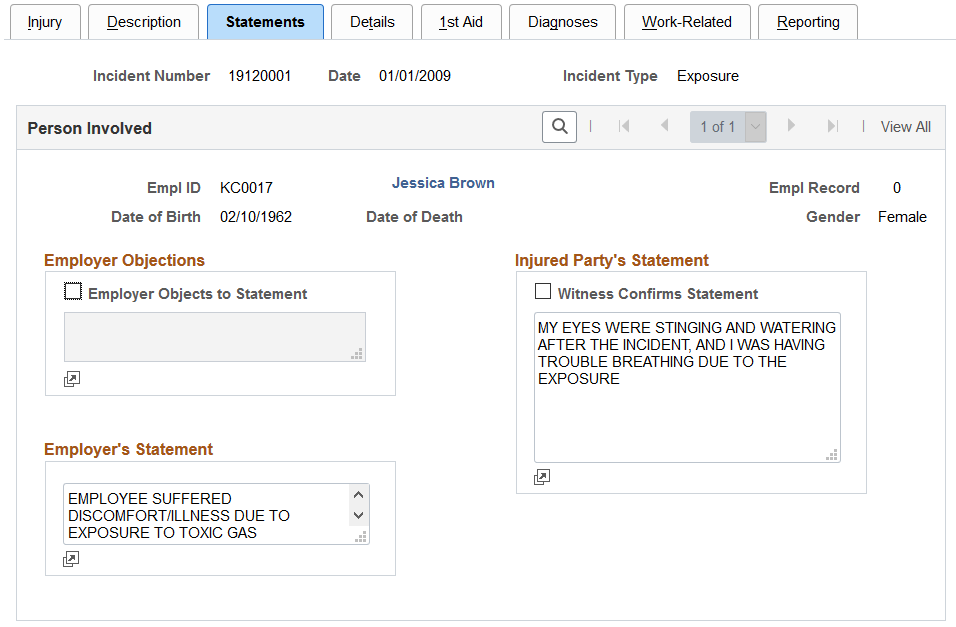Click the View All link
Screen dimensions: 956x627
[905, 127]
